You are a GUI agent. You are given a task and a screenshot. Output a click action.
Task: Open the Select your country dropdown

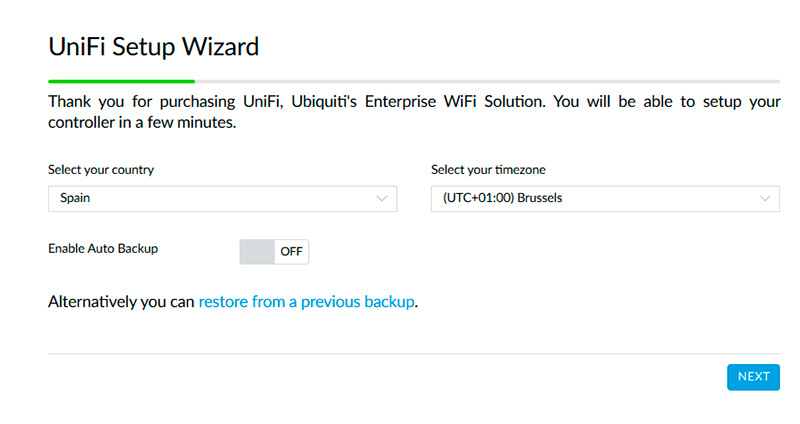click(x=222, y=198)
